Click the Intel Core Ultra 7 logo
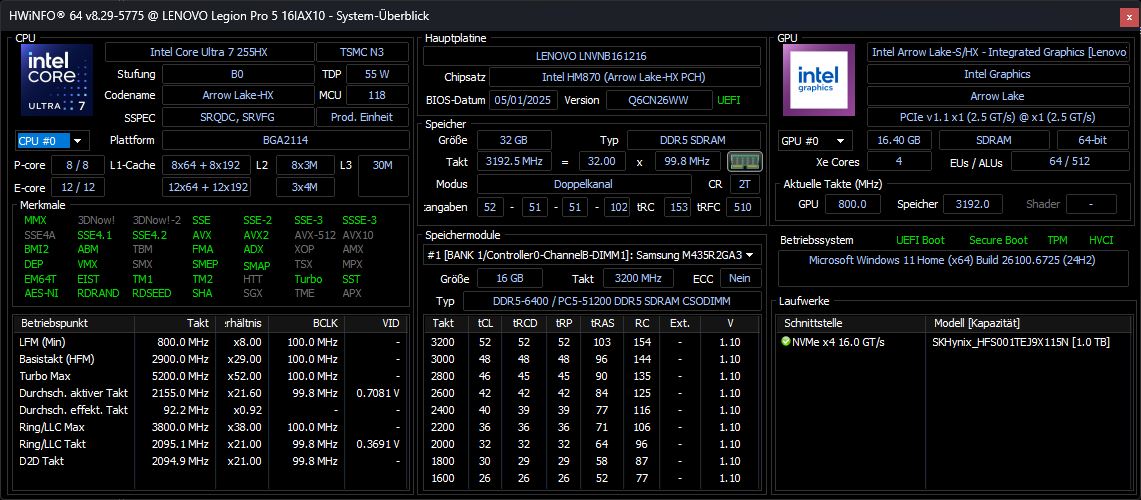1141x500 pixels. (x=55, y=82)
